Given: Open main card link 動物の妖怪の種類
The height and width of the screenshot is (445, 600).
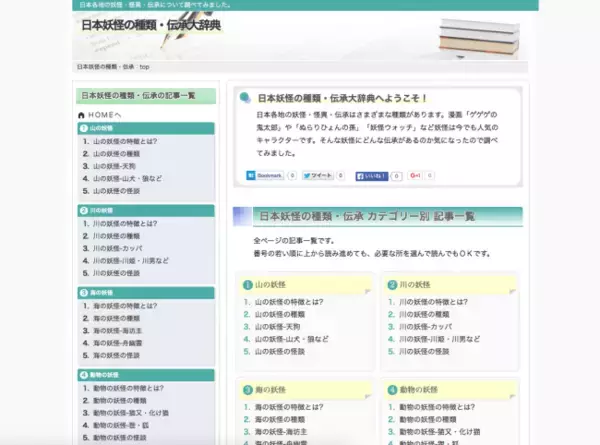Looking at the screenshot, I should click(428, 419).
